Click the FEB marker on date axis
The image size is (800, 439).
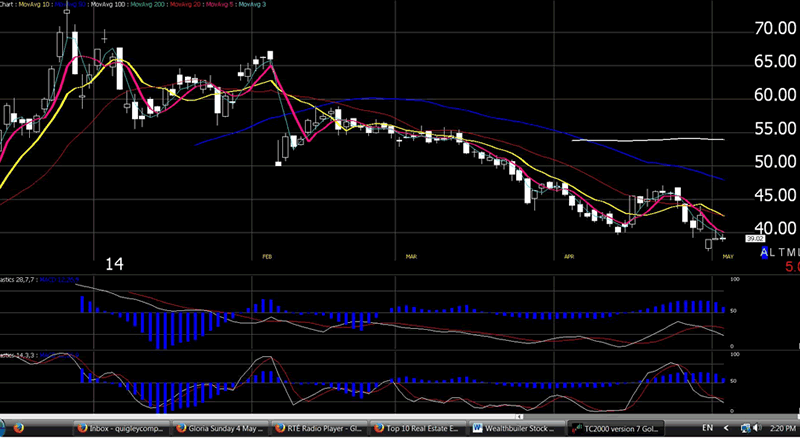267,257
